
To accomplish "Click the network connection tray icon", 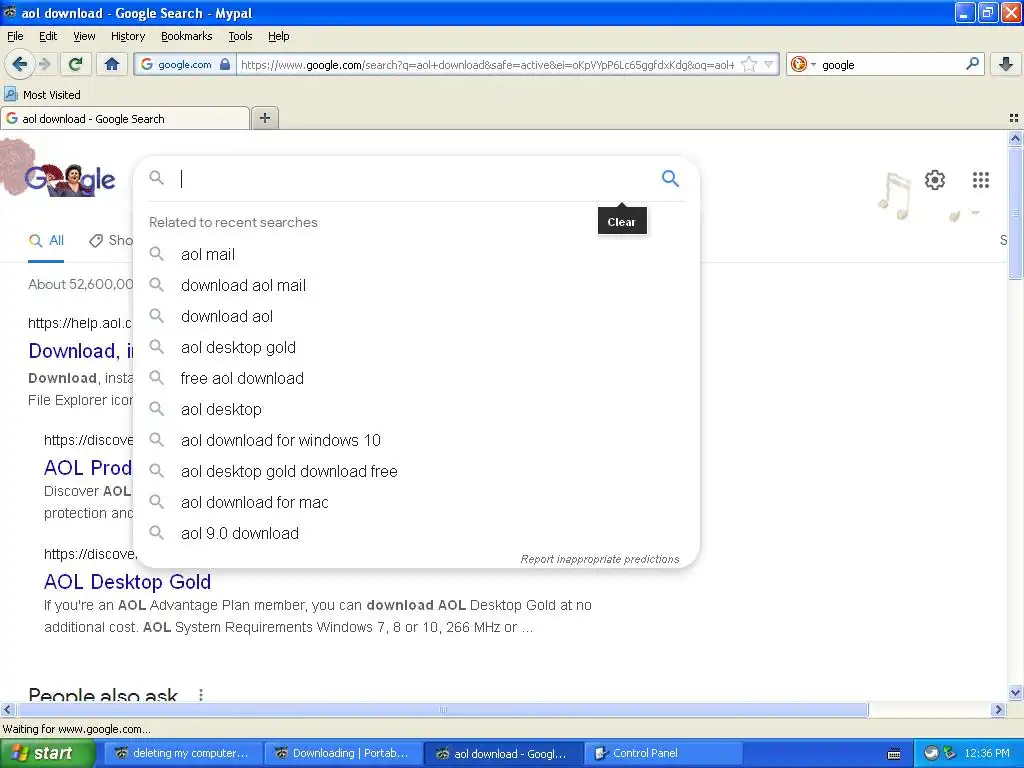I will [x=950, y=753].
